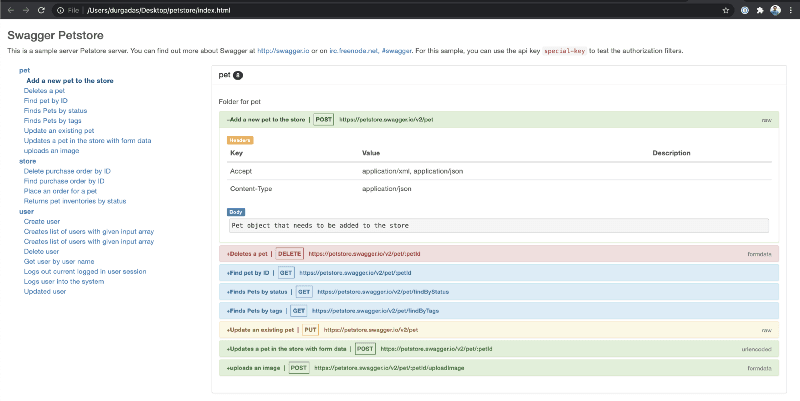The height and width of the screenshot is (401, 800).
Task: Click the Accept key cell
Action: tap(241, 171)
